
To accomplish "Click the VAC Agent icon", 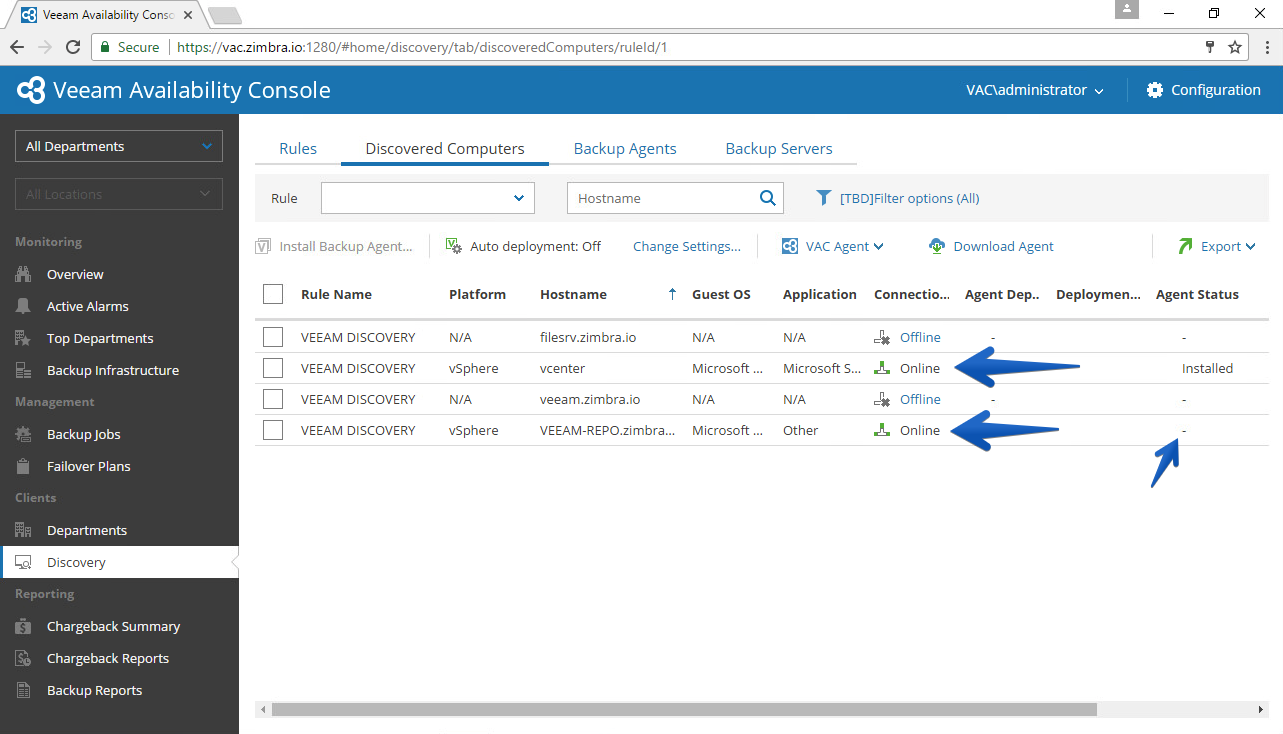I will click(x=790, y=246).
